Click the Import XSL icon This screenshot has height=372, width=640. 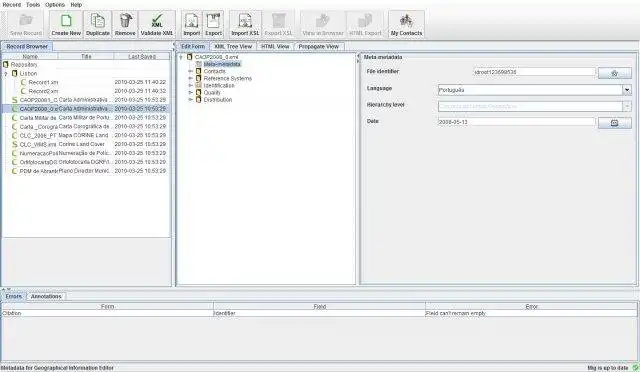pyautogui.click(x=245, y=20)
